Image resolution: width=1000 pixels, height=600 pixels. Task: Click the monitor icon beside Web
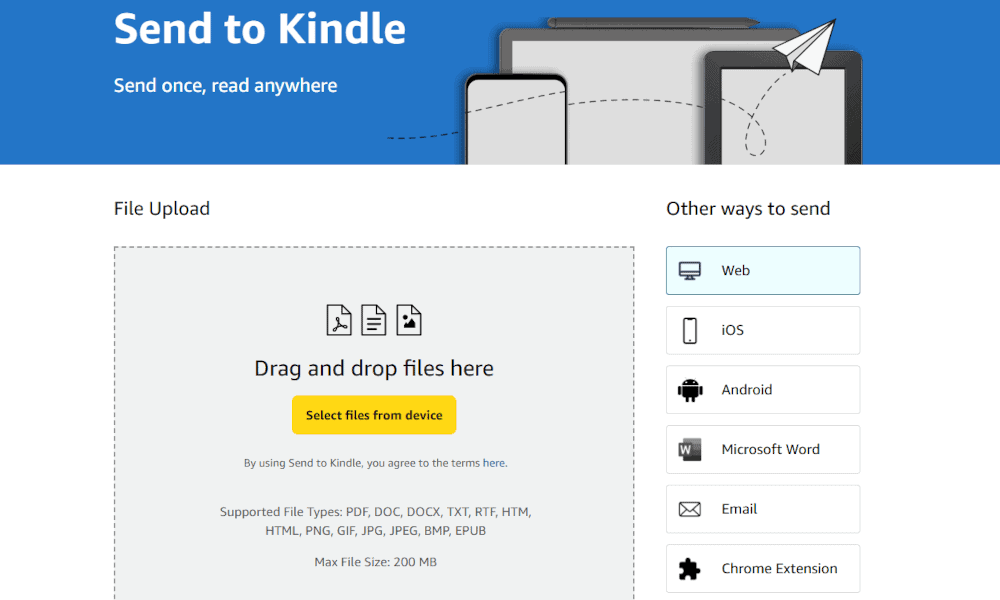tap(690, 271)
